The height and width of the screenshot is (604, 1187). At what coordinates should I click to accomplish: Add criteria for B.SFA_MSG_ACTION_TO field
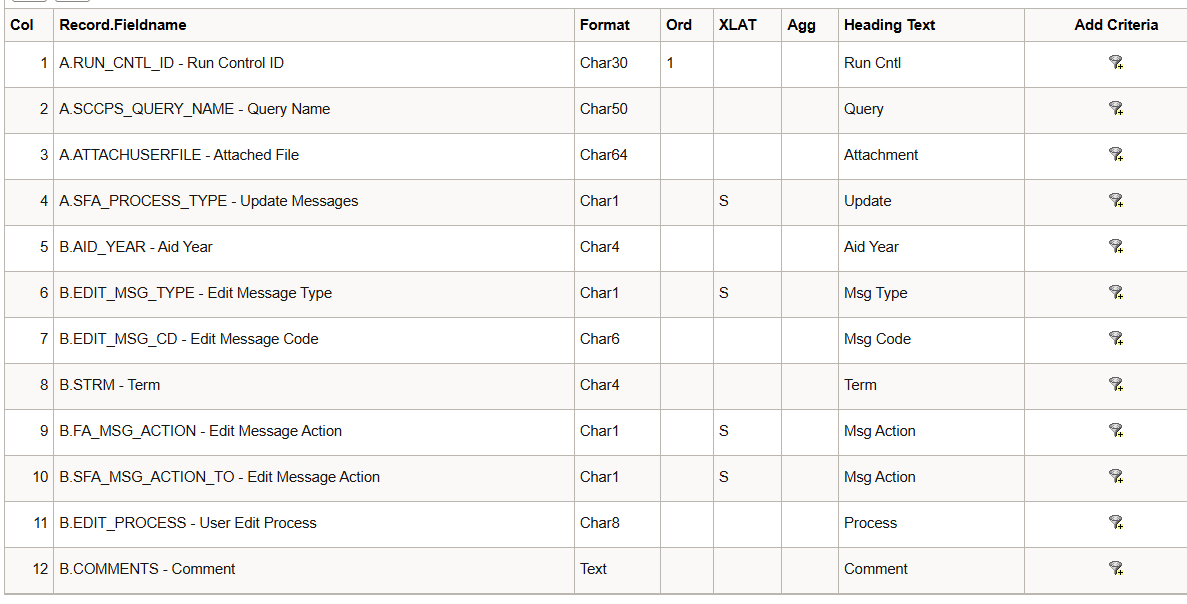1115,477
